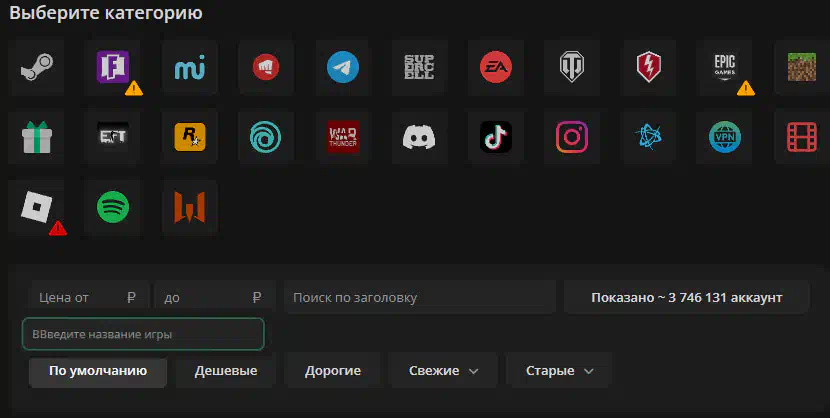Viewport: 830px width, 418px height.
Task: Choose the miHoYo category icon
Action: (x=190, y=67)
